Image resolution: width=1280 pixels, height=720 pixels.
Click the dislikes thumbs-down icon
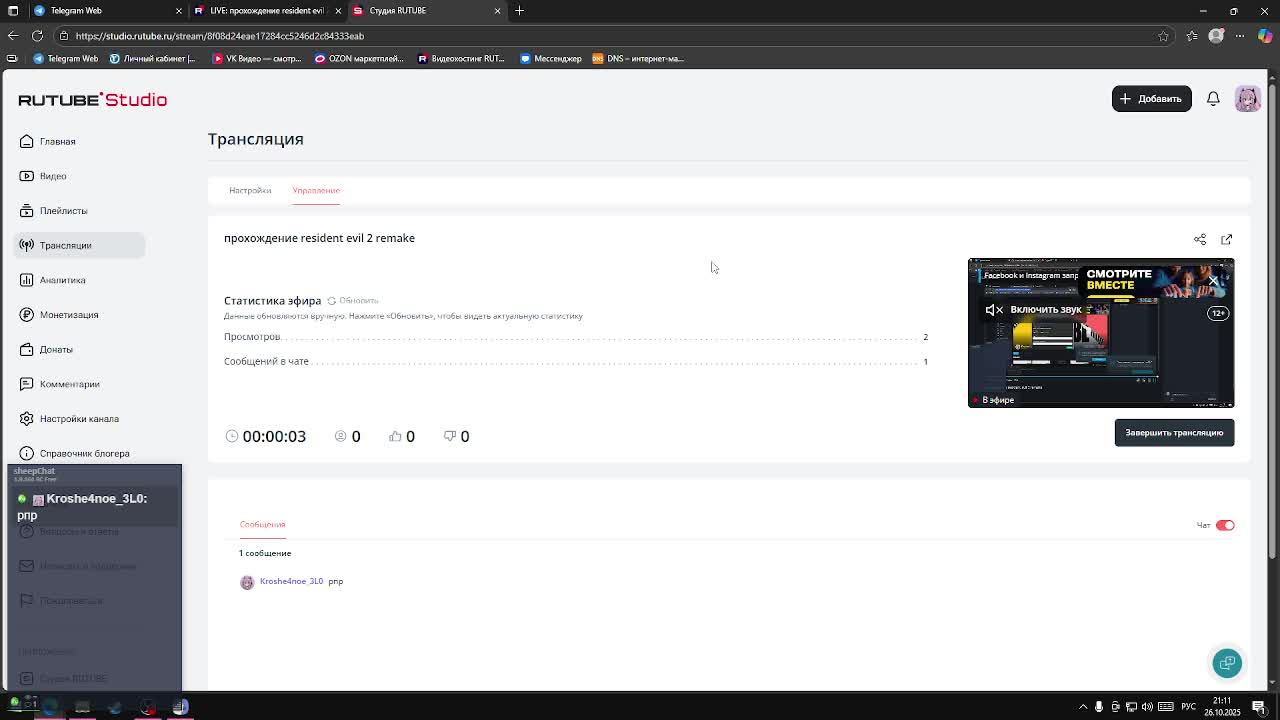pyautogui.click(x=450, y=436)
